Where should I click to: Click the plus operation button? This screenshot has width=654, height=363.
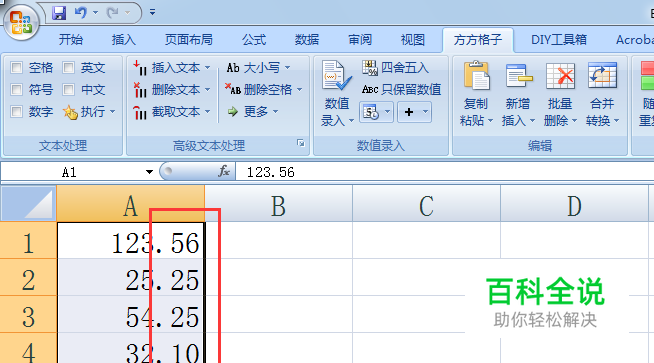409,112
